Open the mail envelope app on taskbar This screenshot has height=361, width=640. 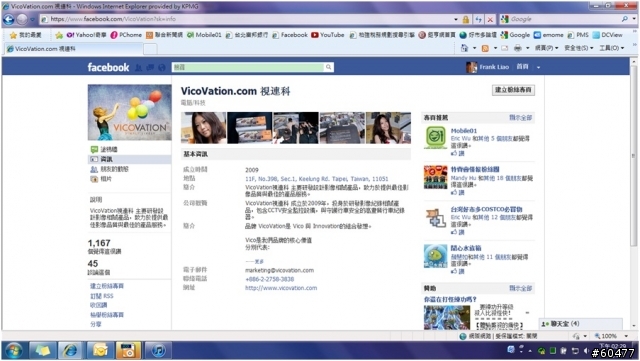pyautogui.click(x=100, y=350)
